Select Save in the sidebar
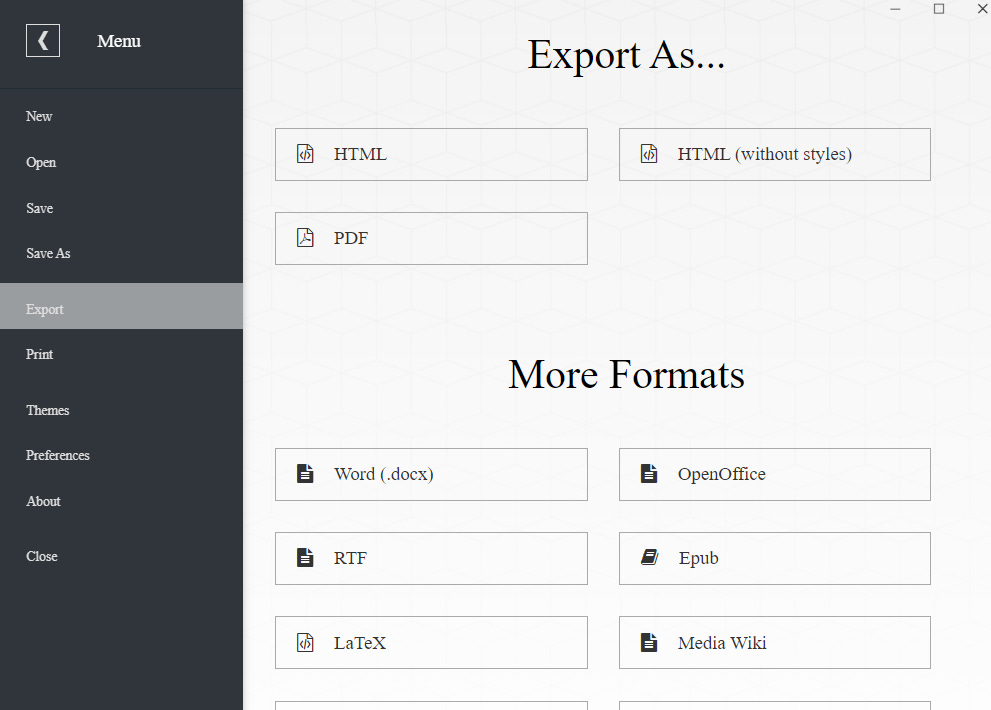Screen dimensions: 991x710 (121, 208)
